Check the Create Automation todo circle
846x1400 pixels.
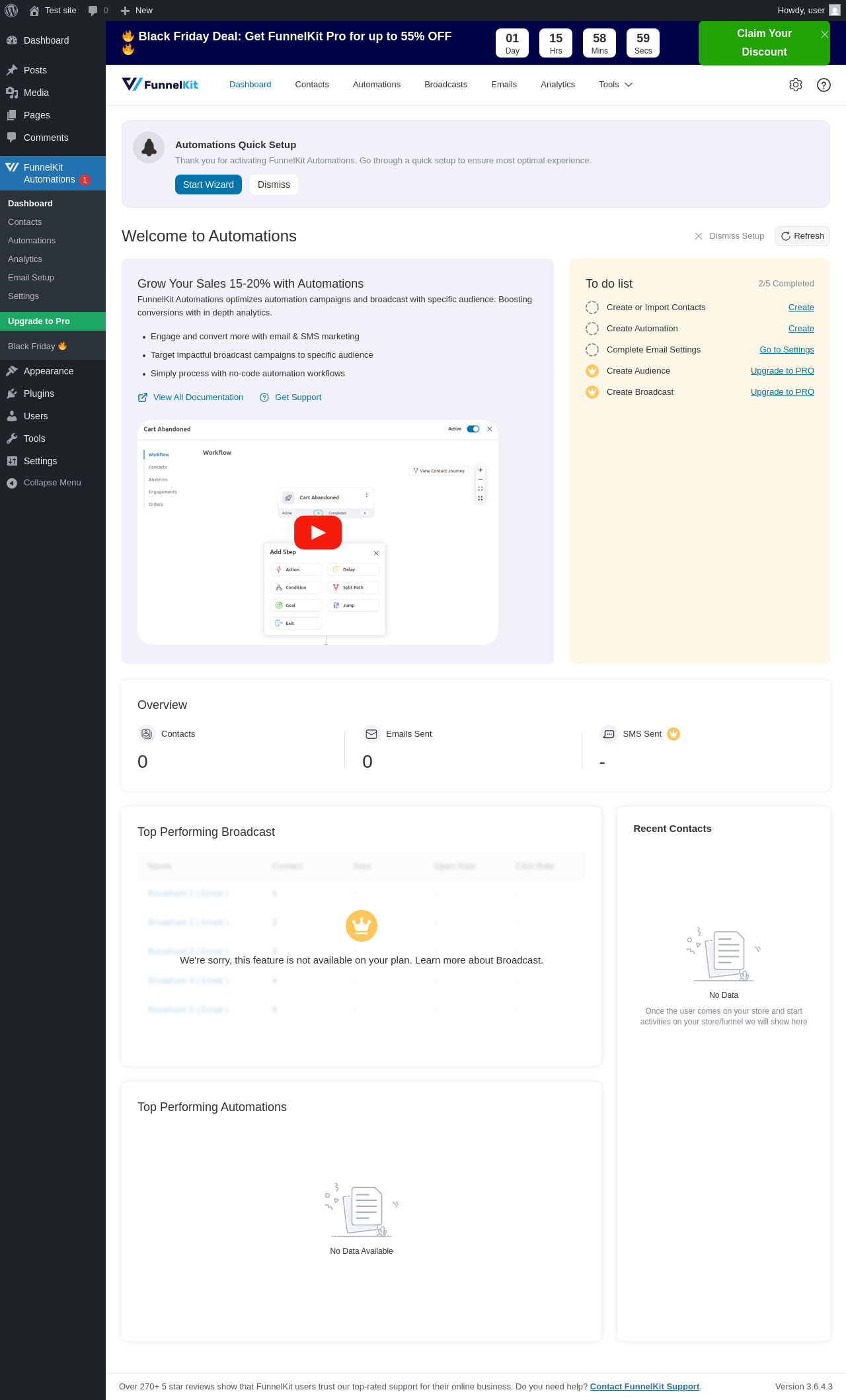[x=592, y=329]
